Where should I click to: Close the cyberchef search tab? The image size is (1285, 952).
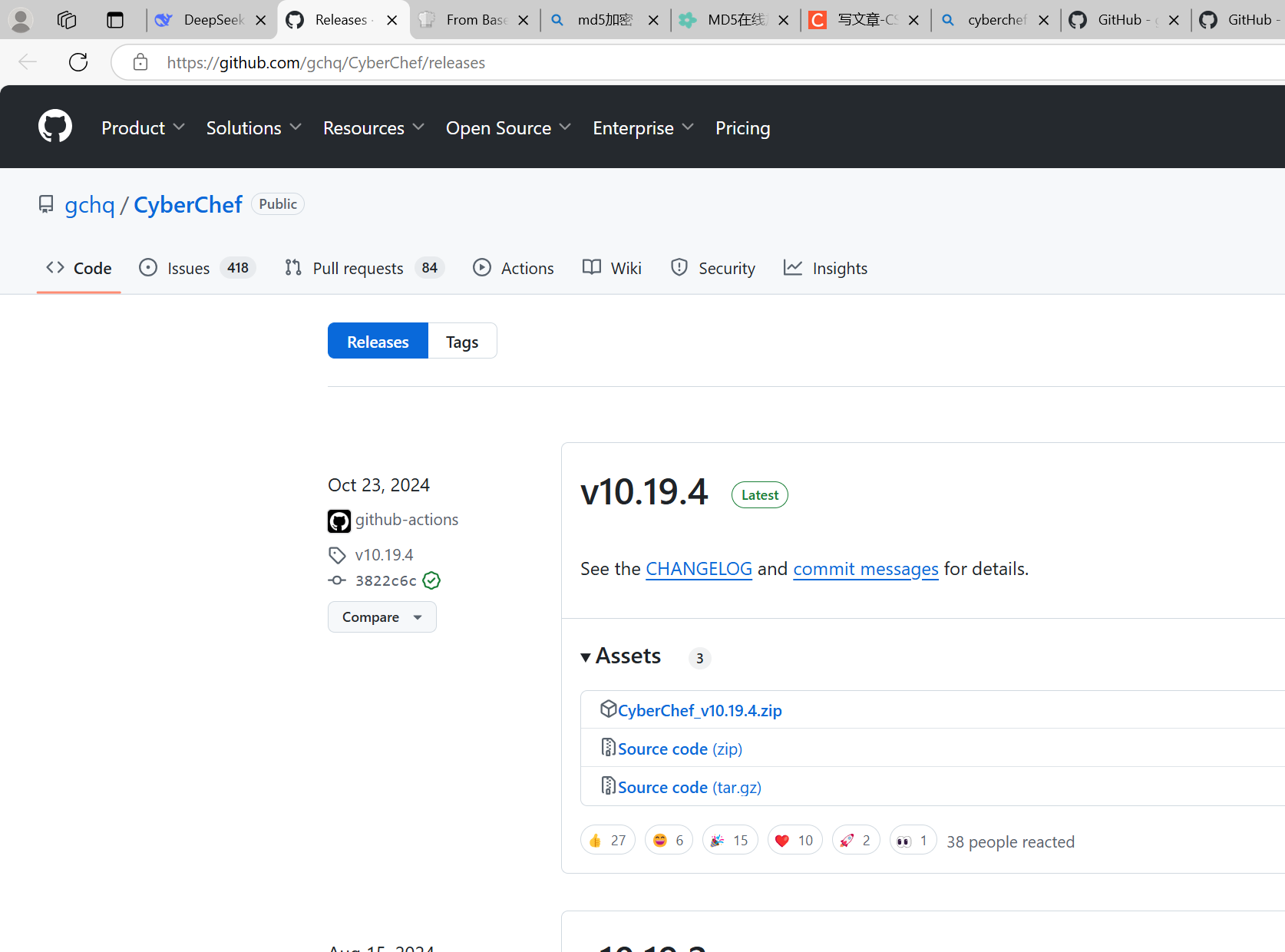[x=1044, y=20]
